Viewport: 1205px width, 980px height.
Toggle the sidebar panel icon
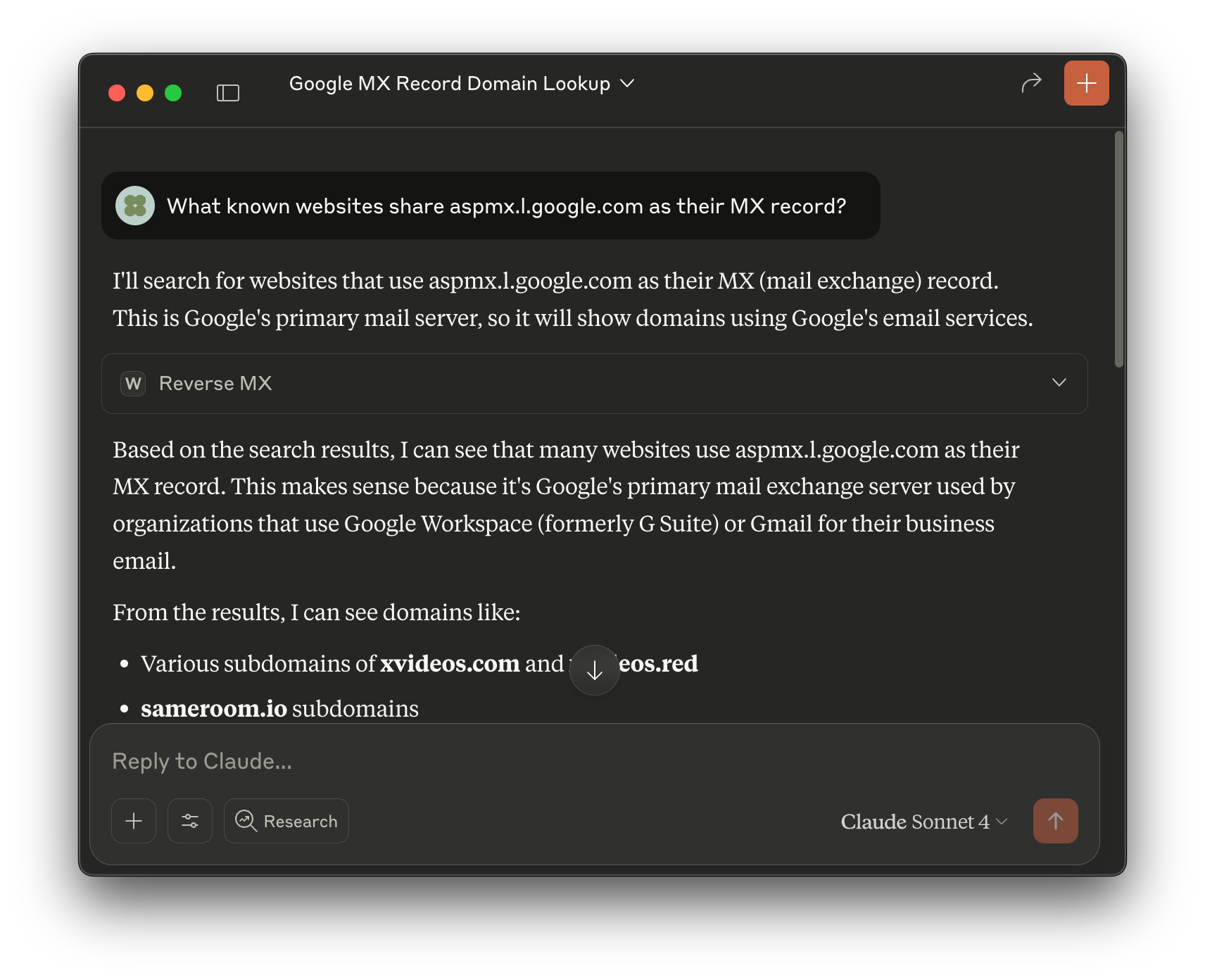click(x=228, y=93)
